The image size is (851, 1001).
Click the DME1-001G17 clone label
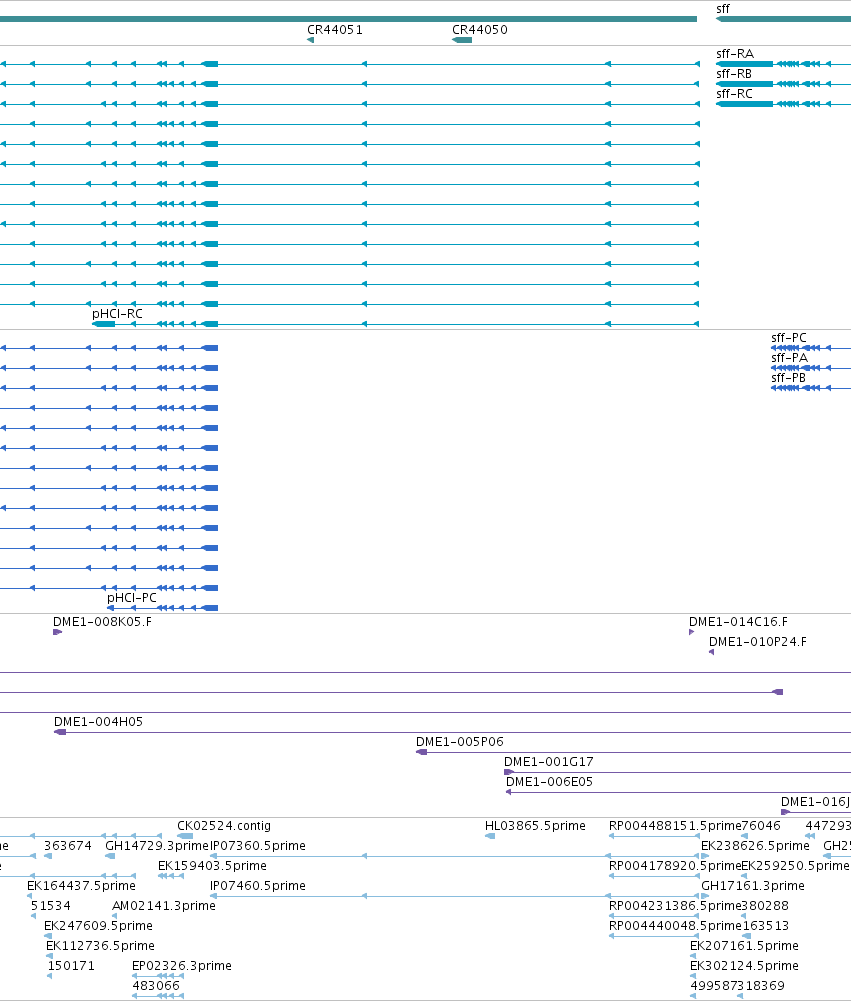point(548,762)
